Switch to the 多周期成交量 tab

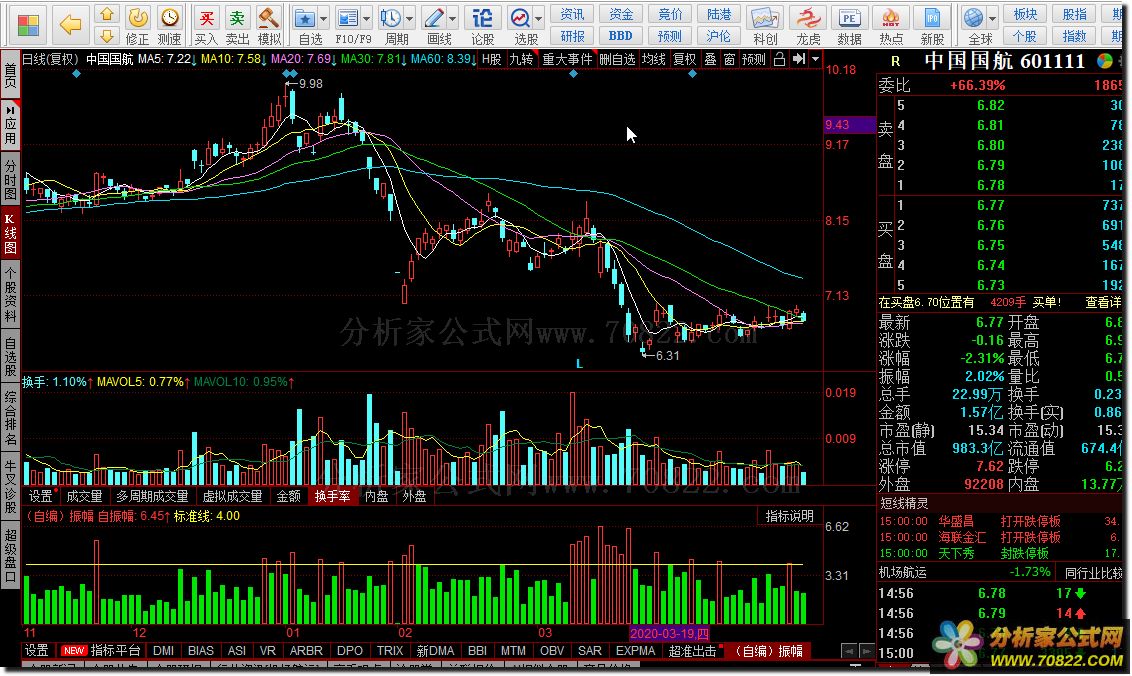pyautogui.click(x=152, y=496)
